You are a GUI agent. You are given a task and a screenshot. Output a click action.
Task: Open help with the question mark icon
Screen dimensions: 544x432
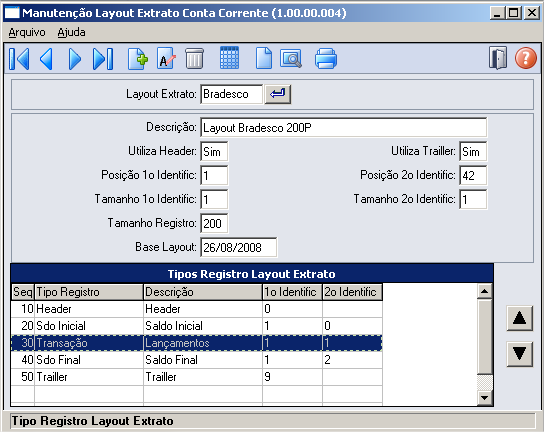[526, 58]
